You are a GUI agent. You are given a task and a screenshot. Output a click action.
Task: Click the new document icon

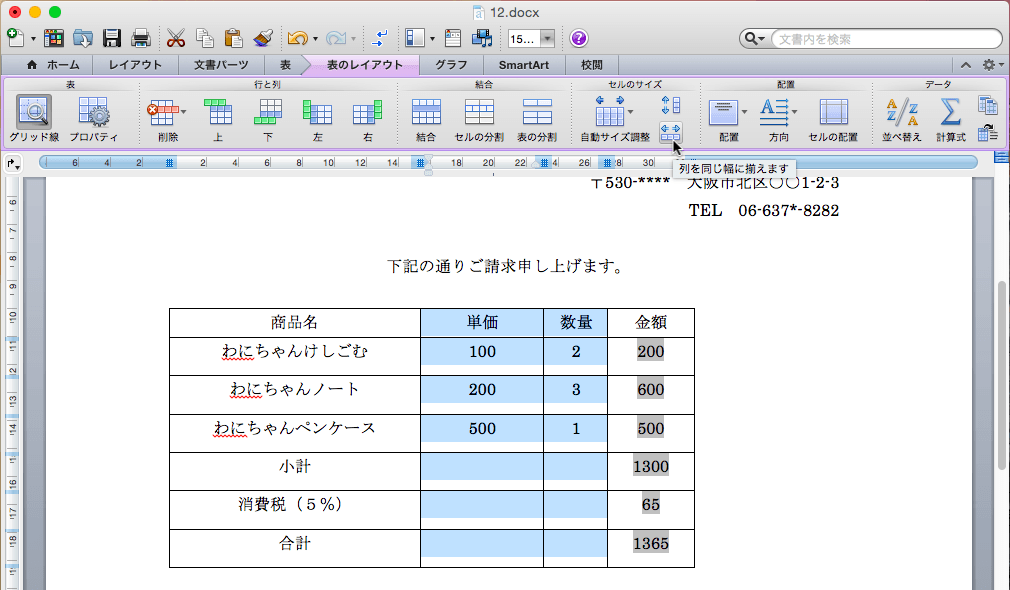[x=15, y=38]
